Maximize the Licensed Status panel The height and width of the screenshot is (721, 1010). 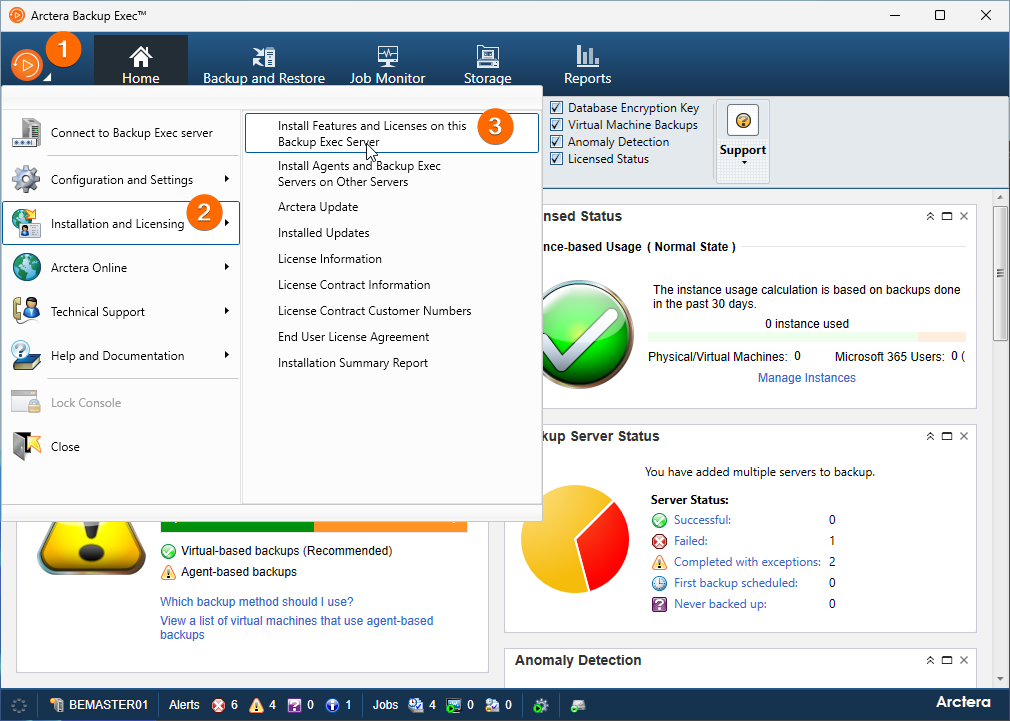pos(947,216)
